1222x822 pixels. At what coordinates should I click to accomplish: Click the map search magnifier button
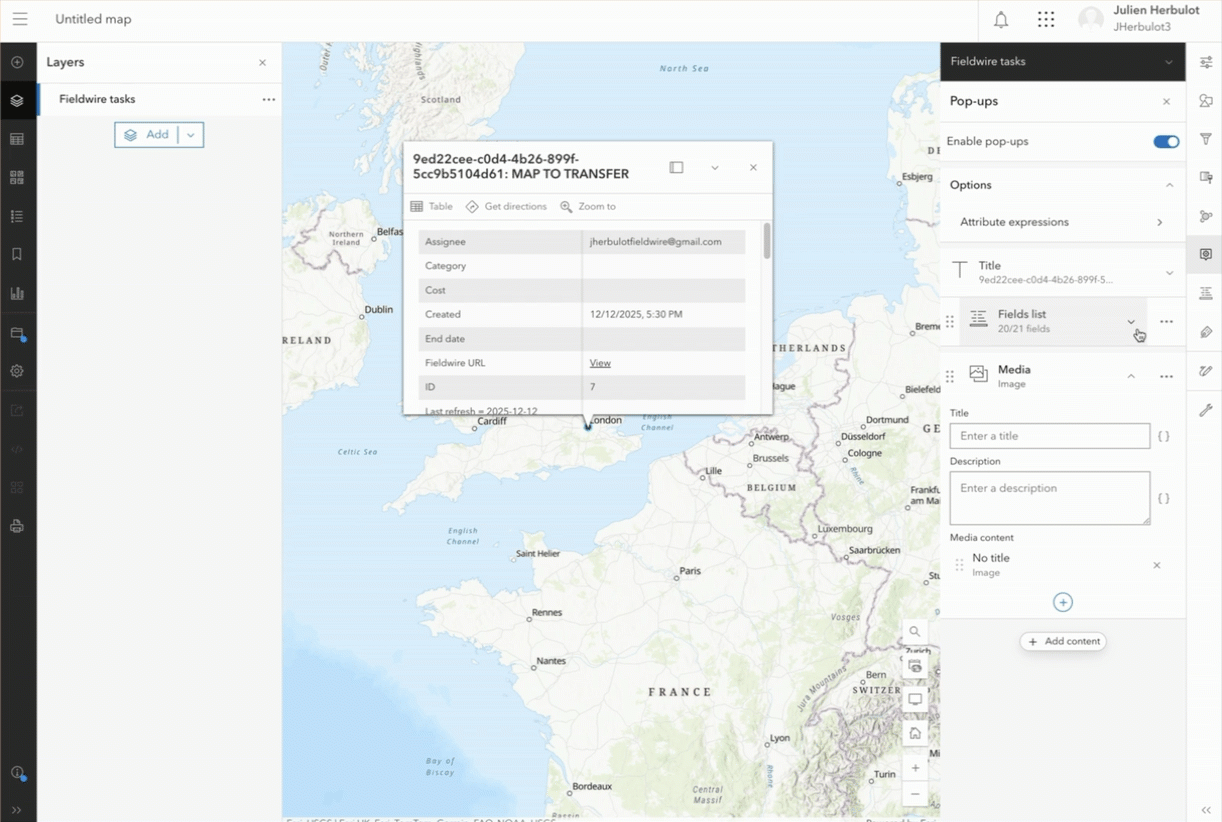click(x=915, y=632)
